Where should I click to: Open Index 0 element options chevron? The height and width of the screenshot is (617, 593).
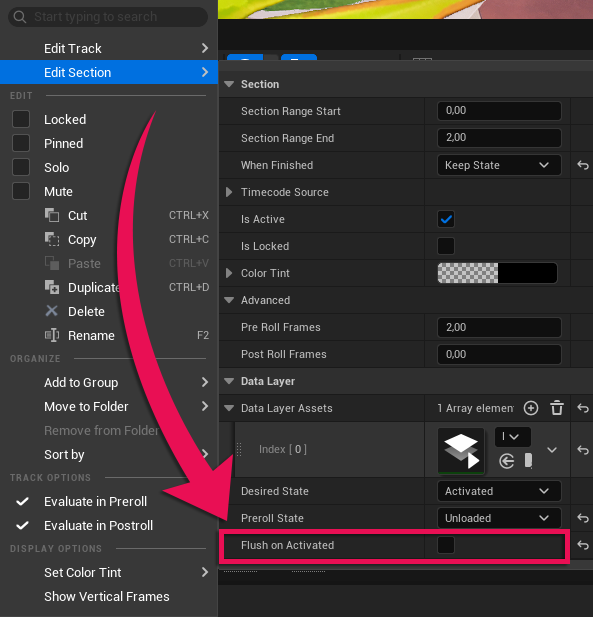tap(552, 450)
